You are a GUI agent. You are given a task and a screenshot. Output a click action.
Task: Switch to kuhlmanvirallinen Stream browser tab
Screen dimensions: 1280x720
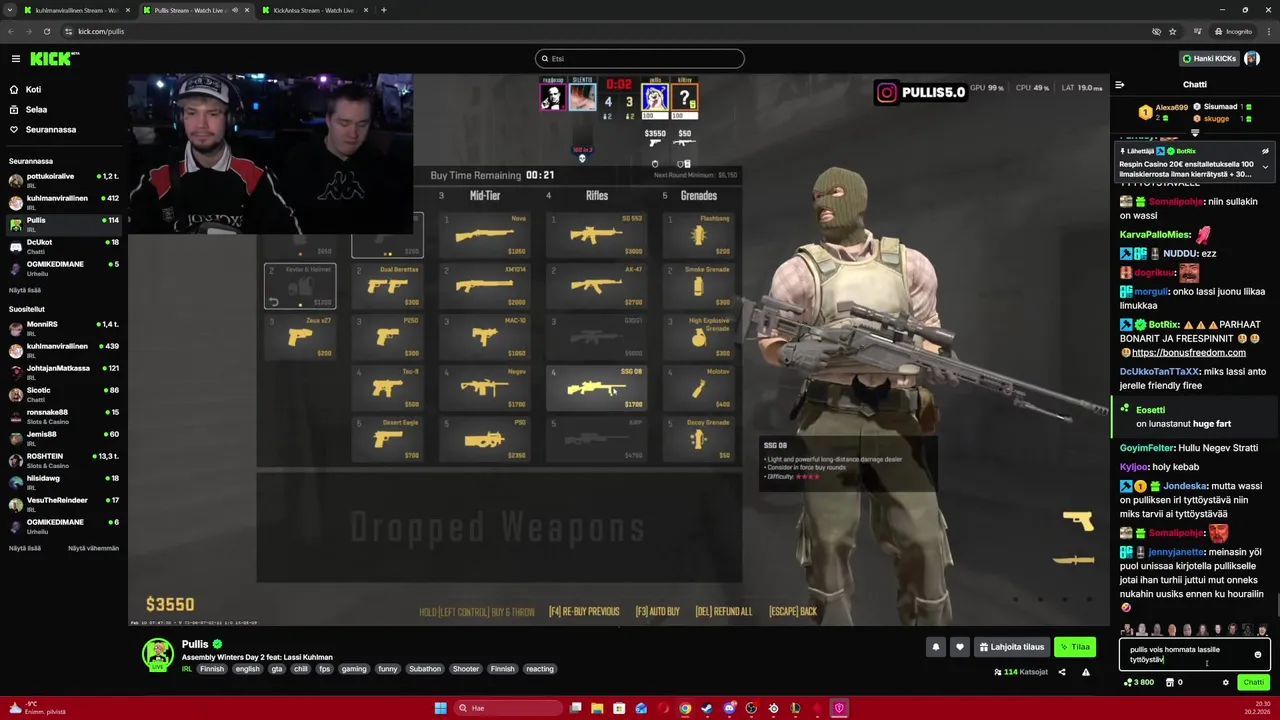[77, 10]
